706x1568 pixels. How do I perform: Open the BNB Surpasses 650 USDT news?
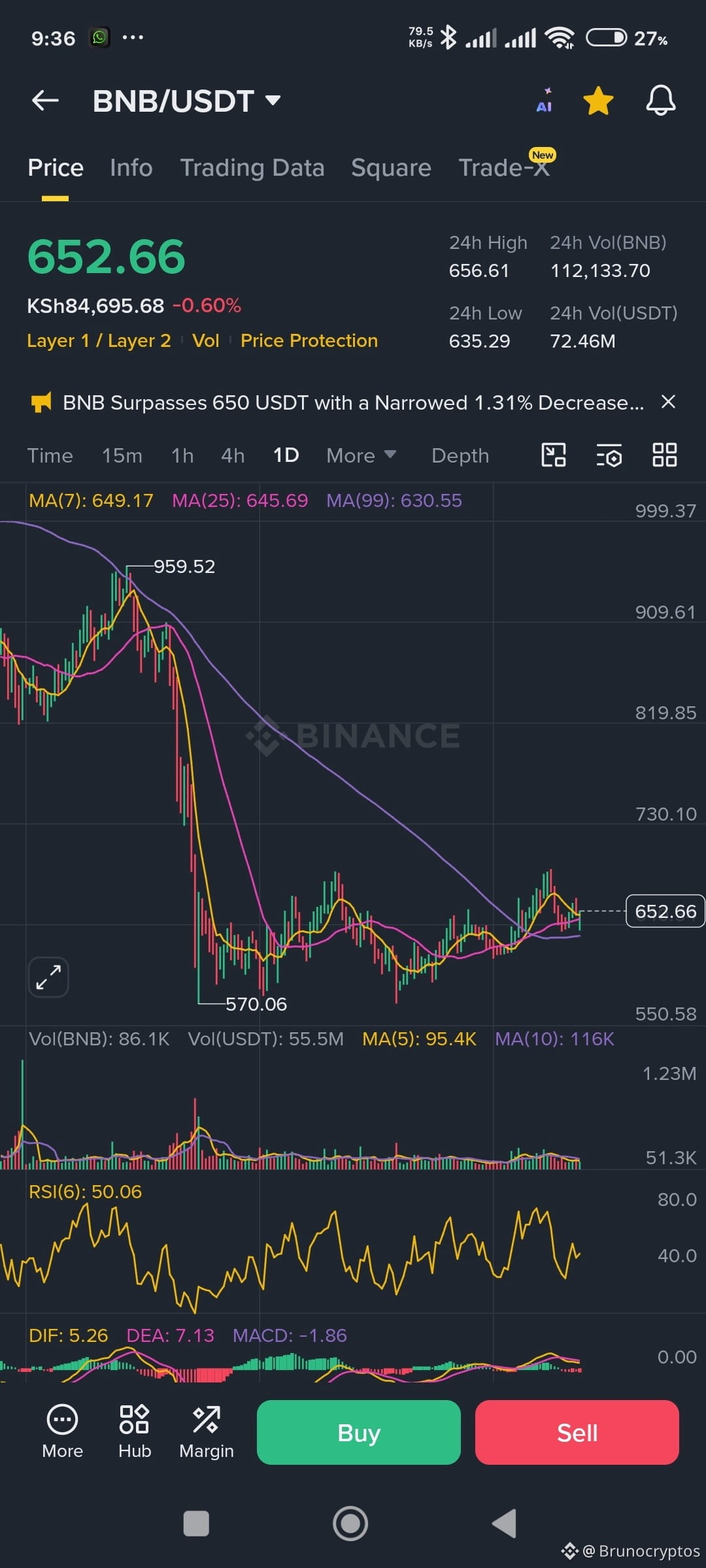pyautogui.click(x=354, y=402)
